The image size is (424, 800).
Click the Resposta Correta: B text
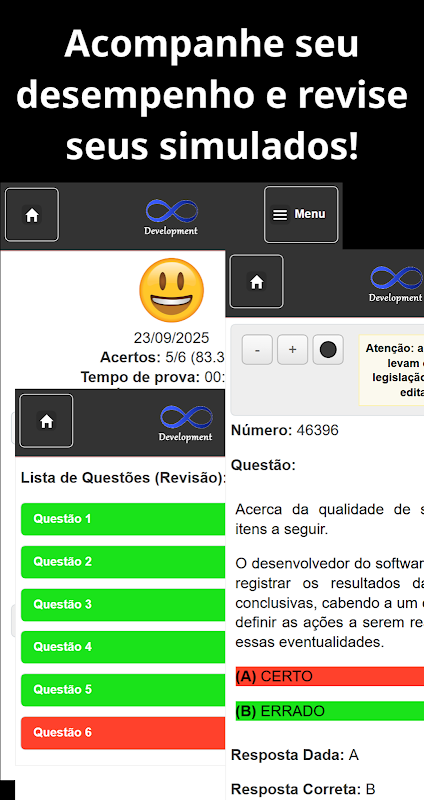[303, 790]
